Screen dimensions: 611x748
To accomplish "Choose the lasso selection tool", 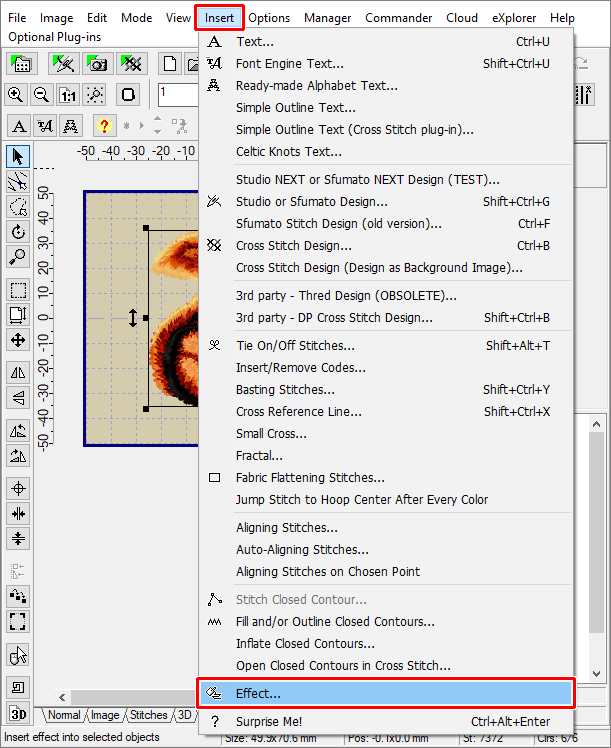I will pyautogui.click(x=17, y=207).
